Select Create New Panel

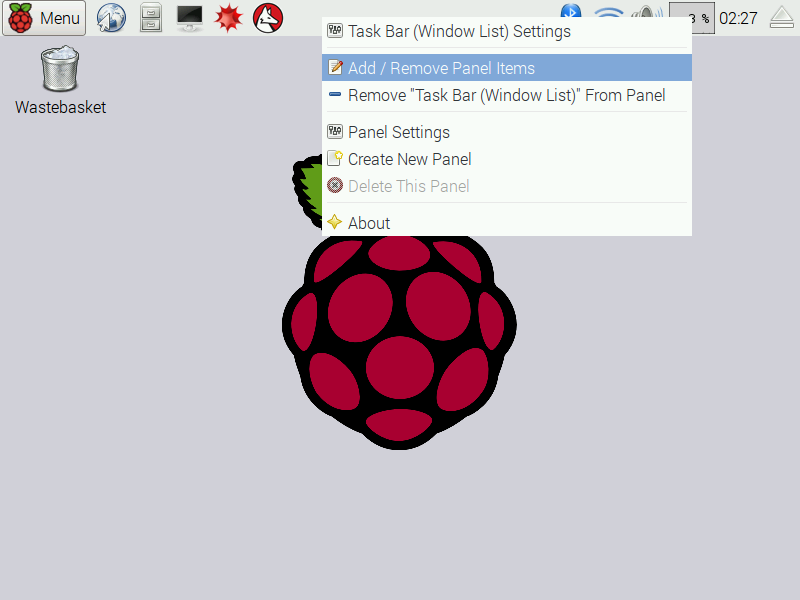click(x=408, y=159)
